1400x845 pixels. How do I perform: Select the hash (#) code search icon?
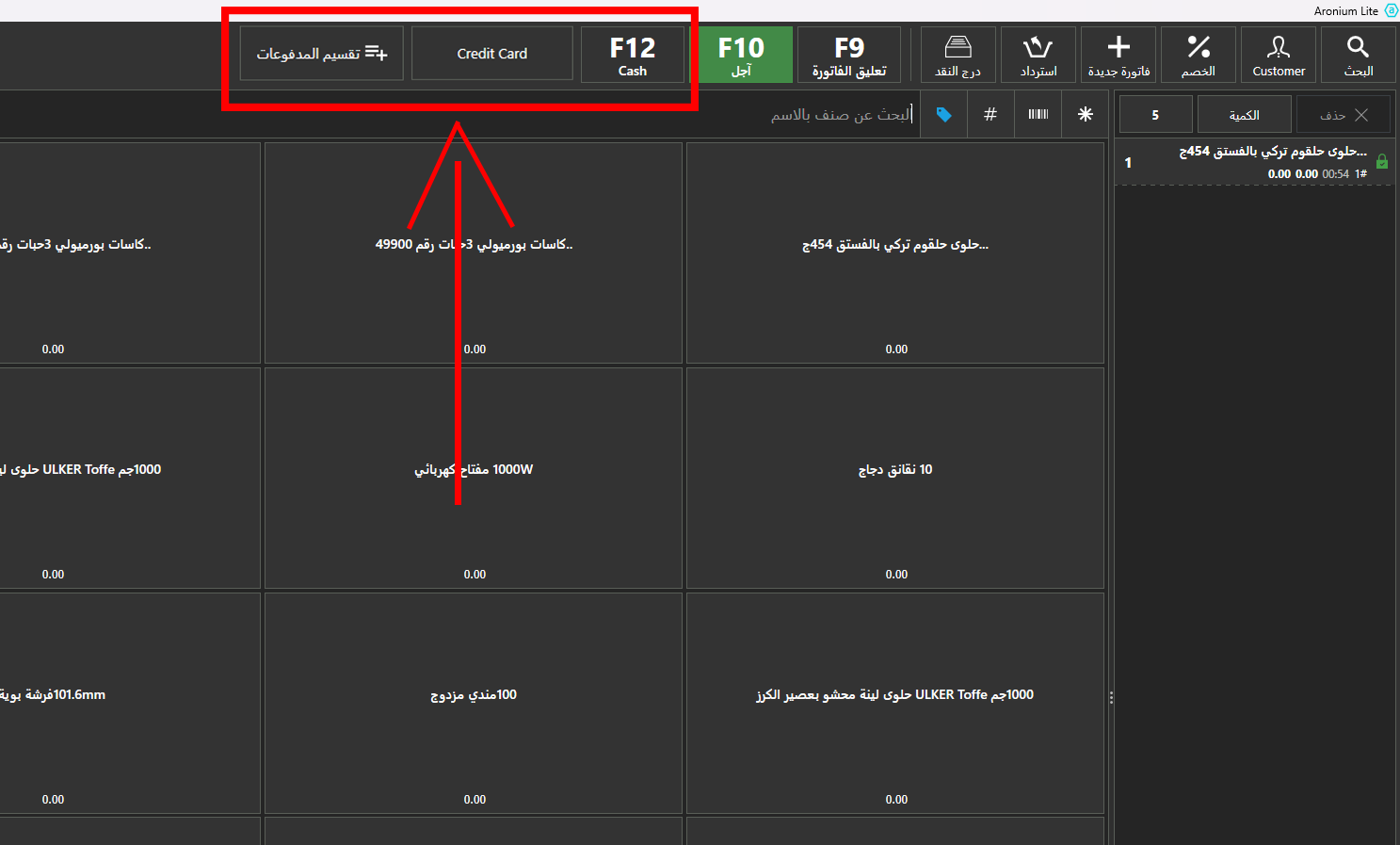coord(990,115)
